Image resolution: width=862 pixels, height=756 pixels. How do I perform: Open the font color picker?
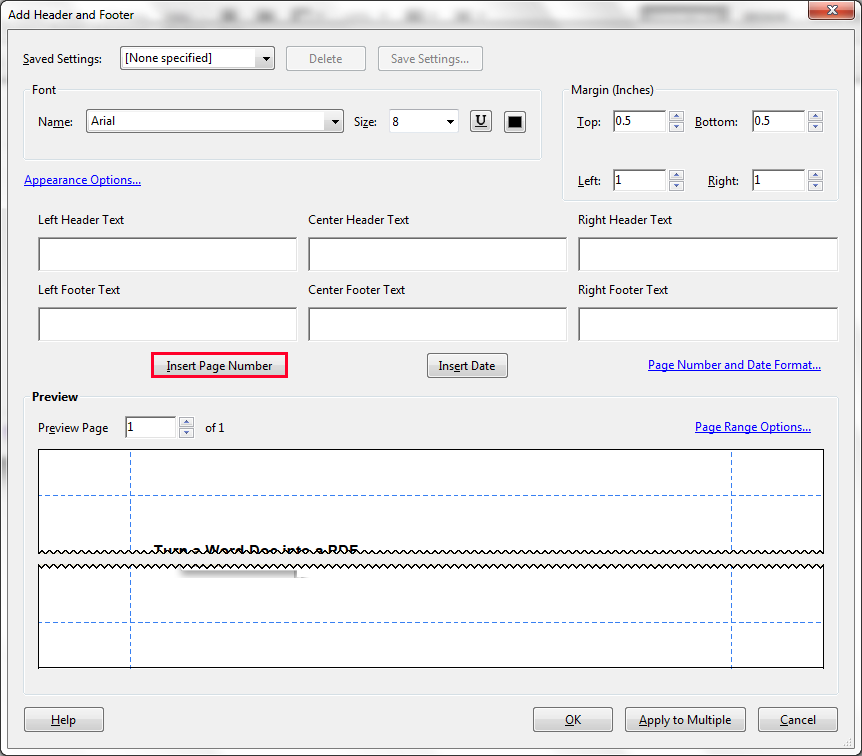[x=514, y=121]
